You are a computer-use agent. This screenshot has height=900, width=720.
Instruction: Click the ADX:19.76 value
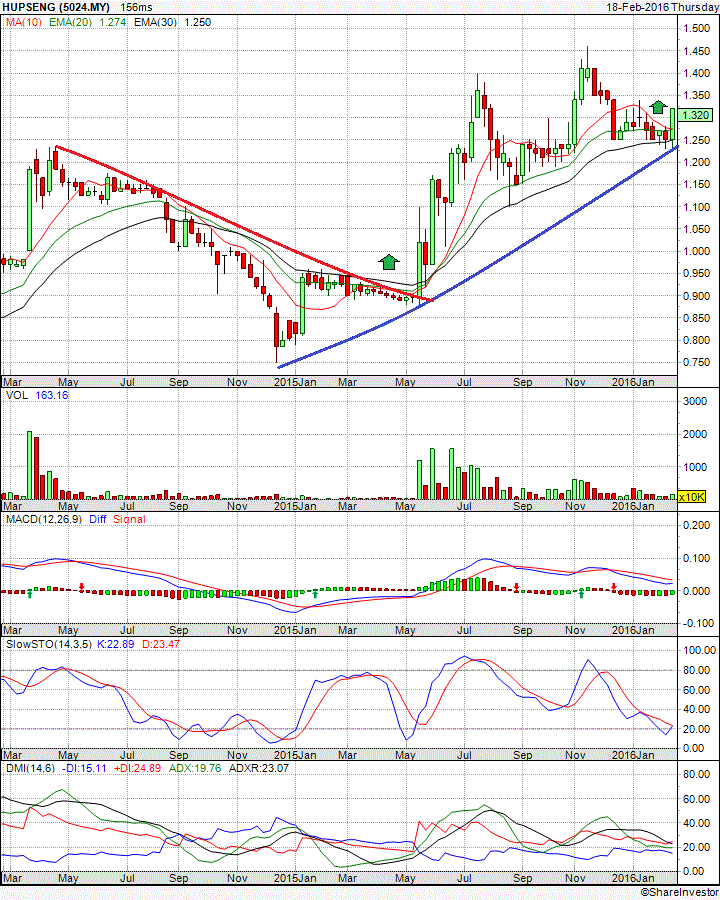[195, 768]
